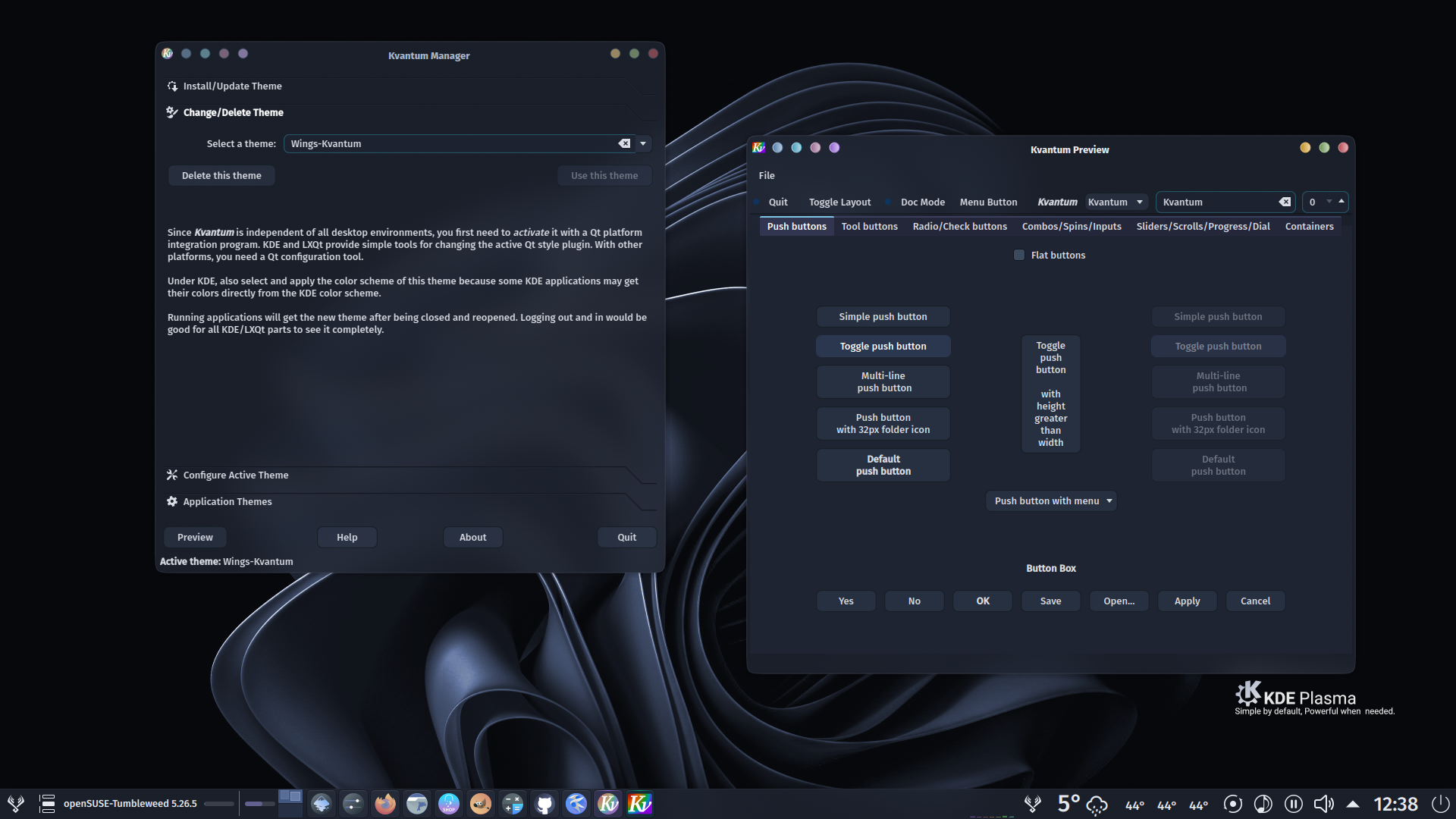
Task: Toggle Doc Mode in the Preview toolbar
Action: (922, 202)
